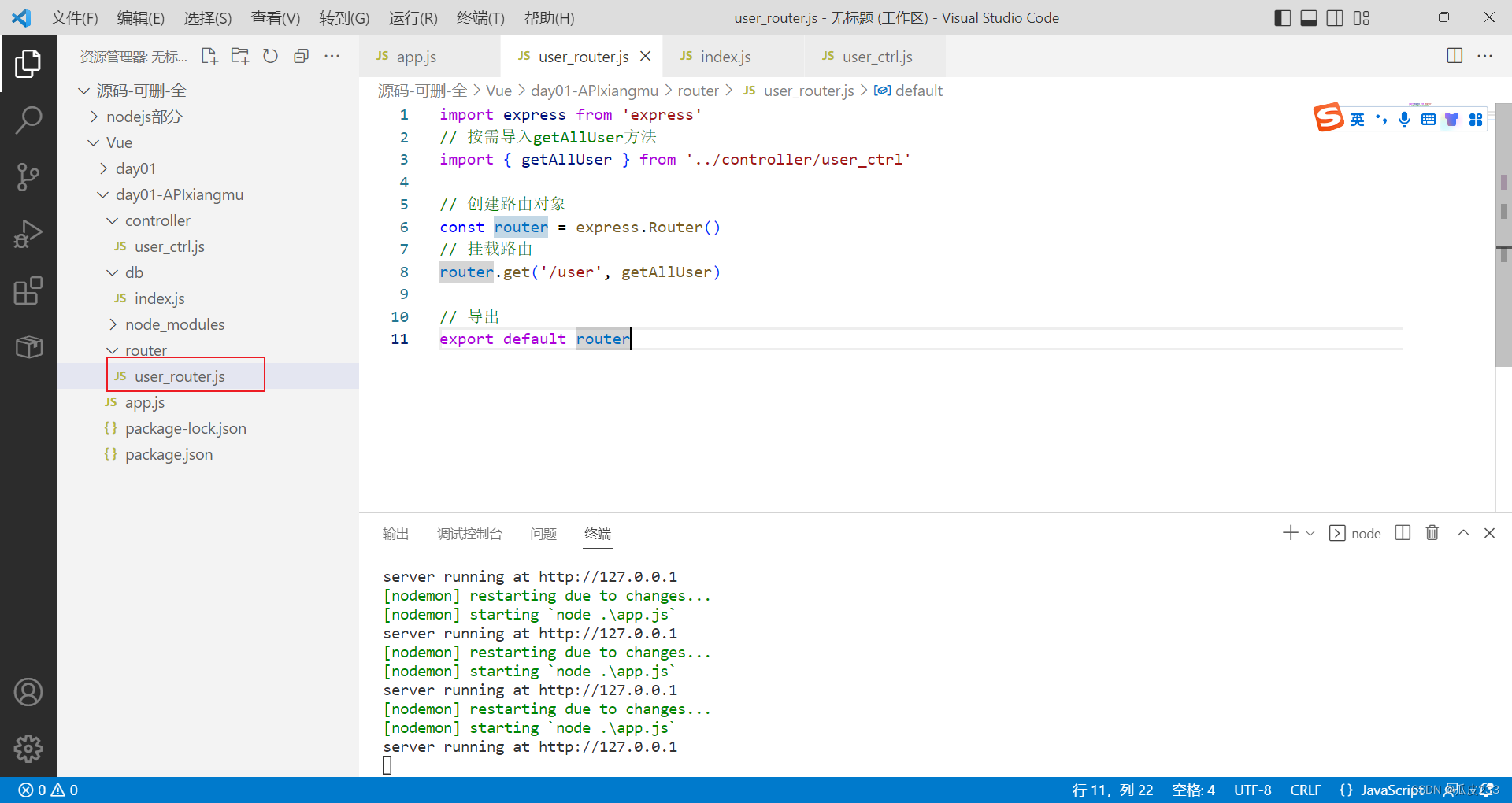This screenshot has width=1512, height=803.
Task: Click the New Folder icon in explorer header
Action: pyautogui.click(x=240, y=56)
